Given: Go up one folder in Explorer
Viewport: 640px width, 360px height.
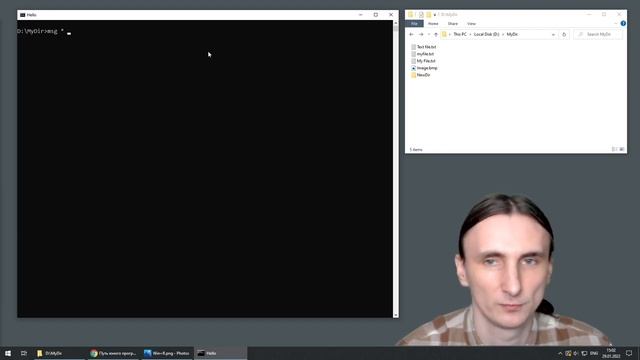Looking at the screenshot, I should 436,34.
